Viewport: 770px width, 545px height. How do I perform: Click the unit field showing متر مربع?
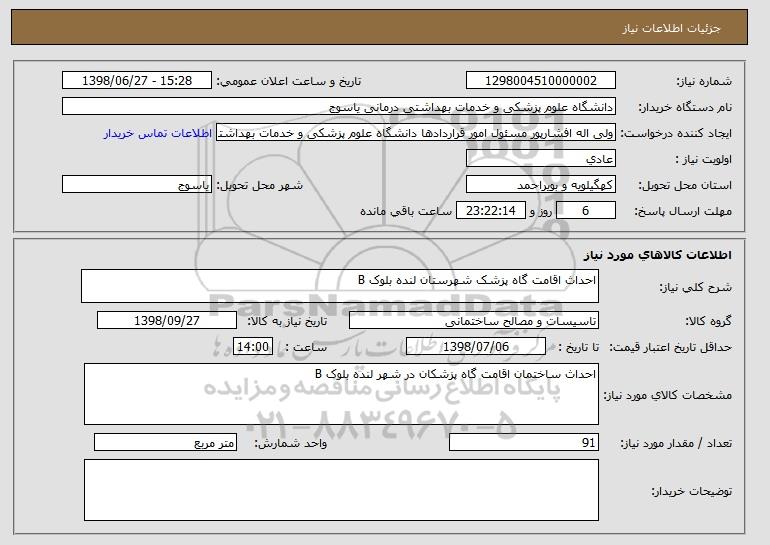tap(165, 442)
